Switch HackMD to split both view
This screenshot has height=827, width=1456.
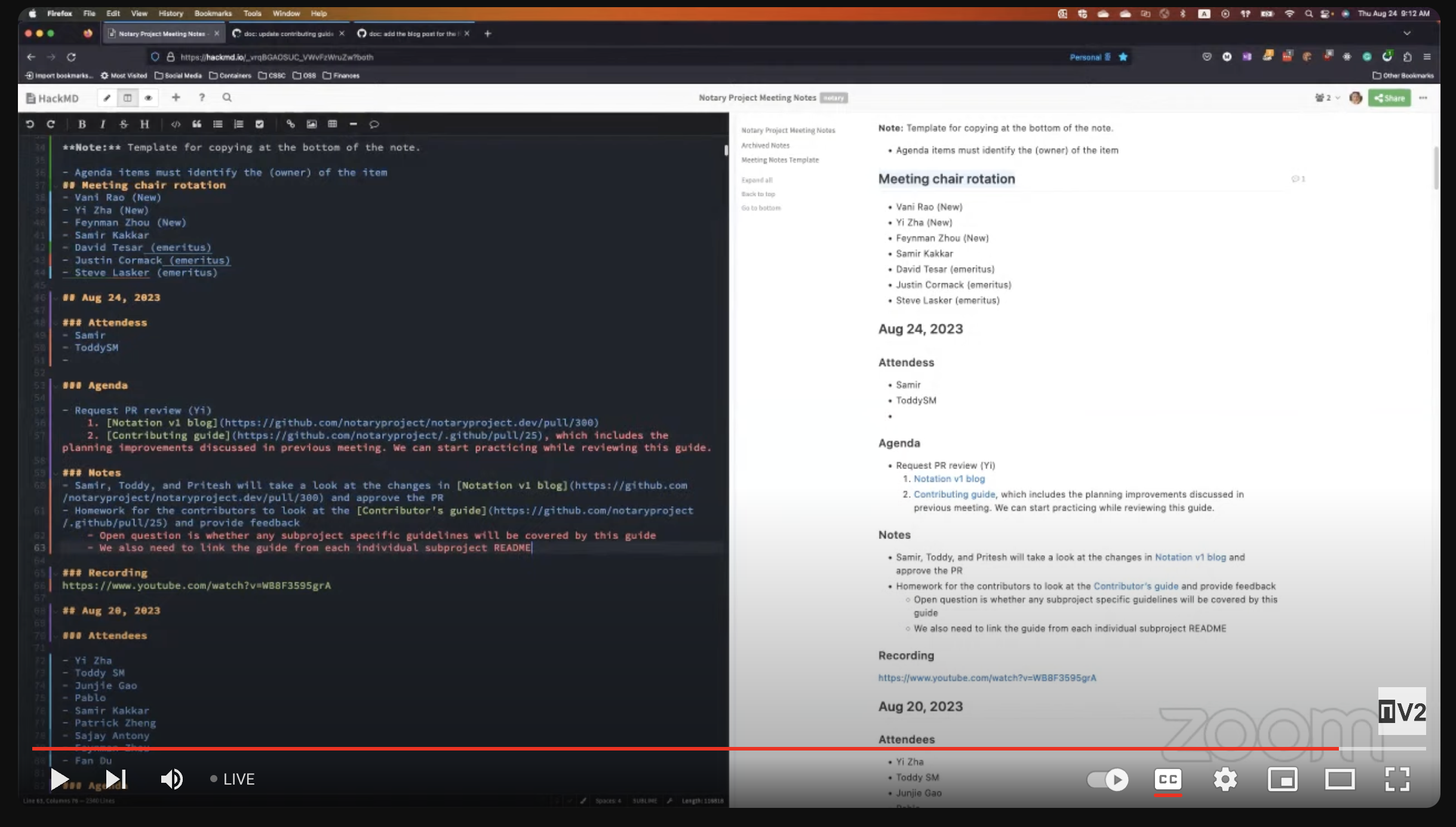pos(127,98)
